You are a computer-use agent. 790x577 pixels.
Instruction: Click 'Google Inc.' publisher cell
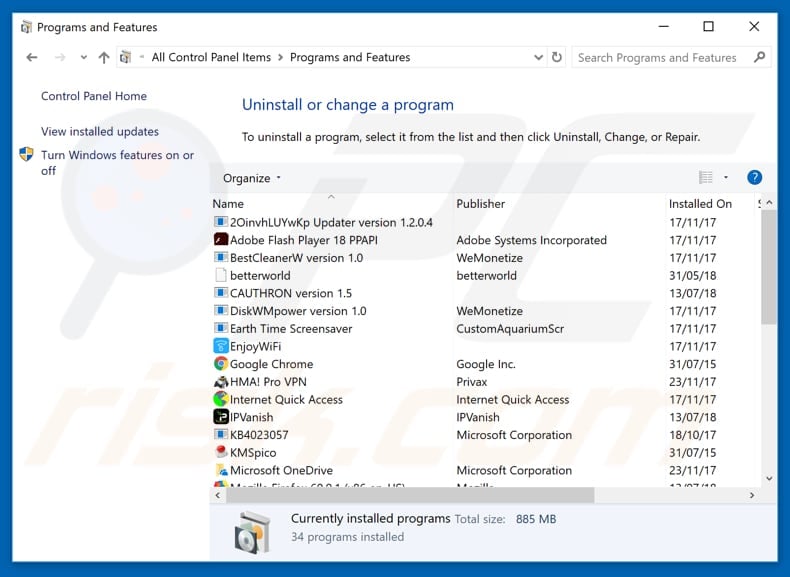click(486, 364)
